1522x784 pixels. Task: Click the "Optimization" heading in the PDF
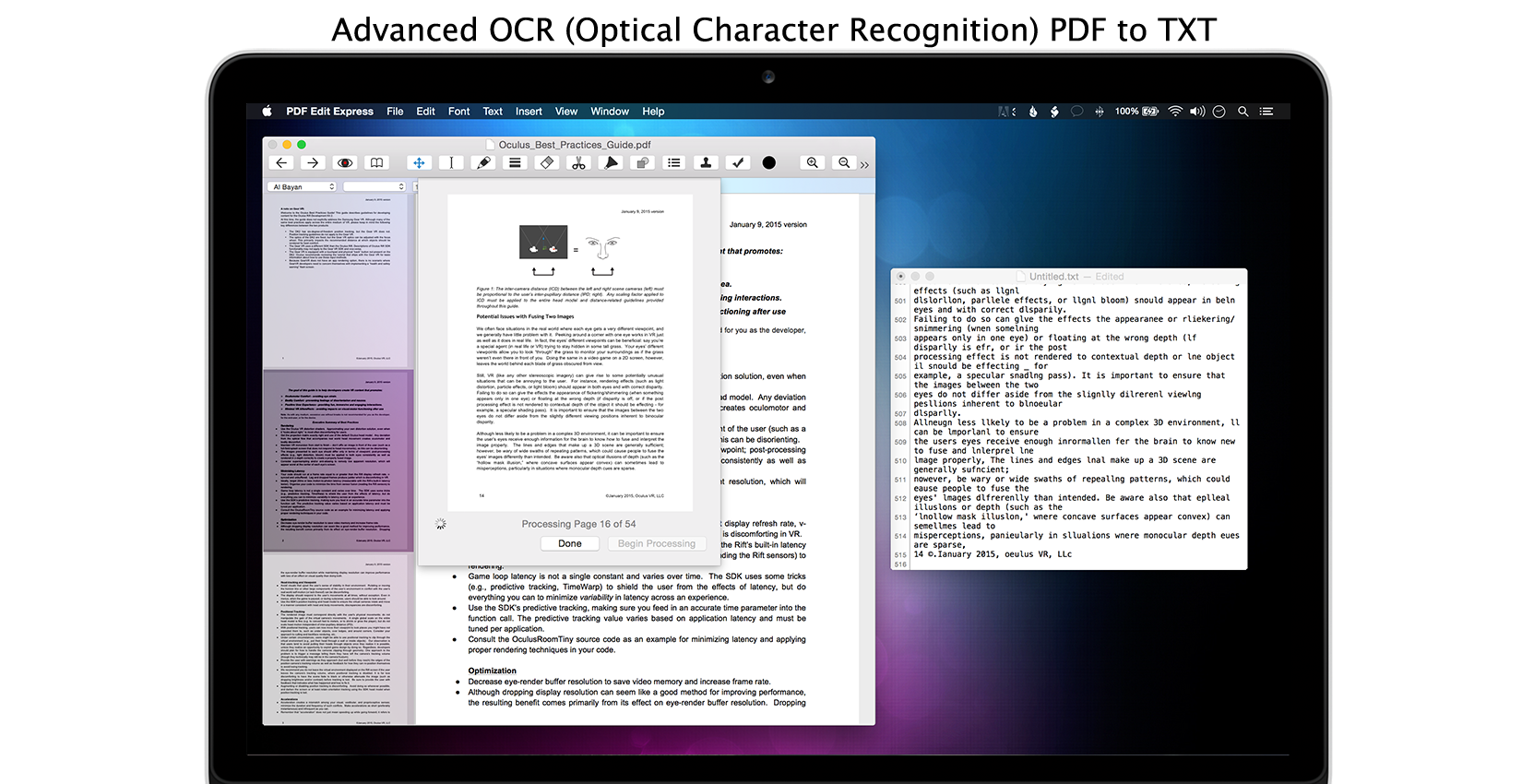[x=492, y=671]
